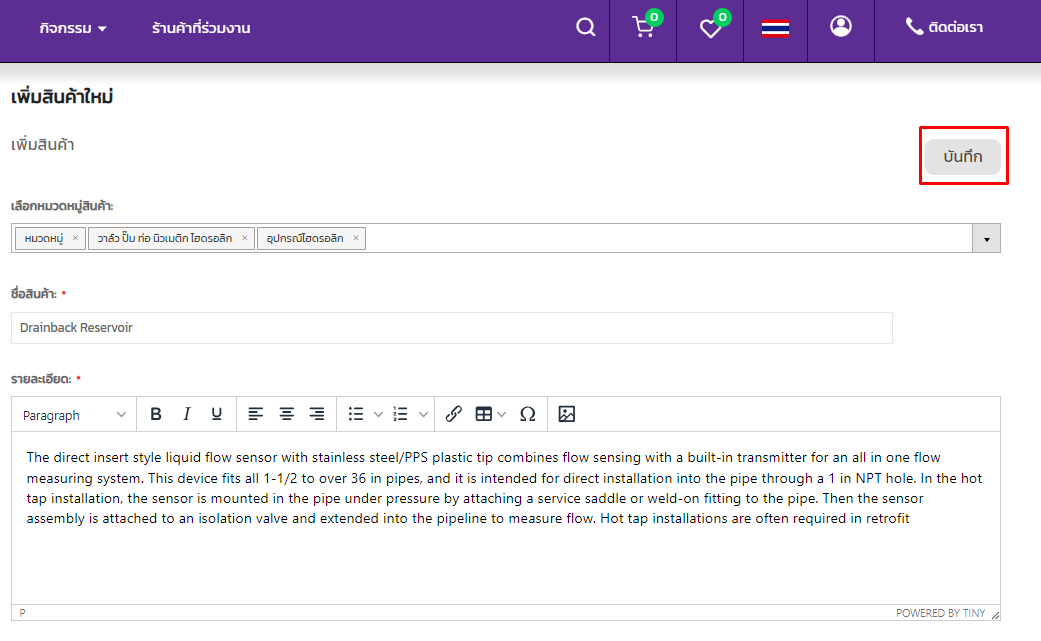
Task: Click the บันทึก save button
Action: pyautogui.click(x=962, y=157)
